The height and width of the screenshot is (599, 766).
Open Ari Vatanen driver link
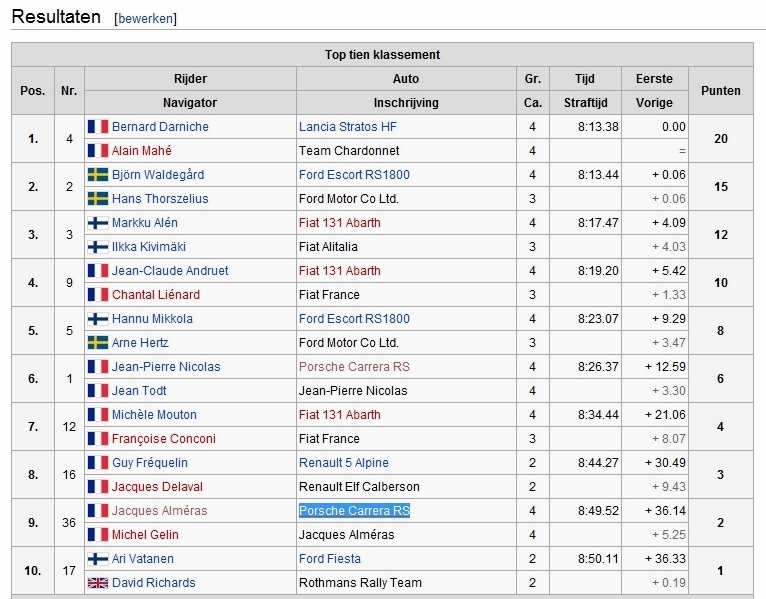click(143, 558)
